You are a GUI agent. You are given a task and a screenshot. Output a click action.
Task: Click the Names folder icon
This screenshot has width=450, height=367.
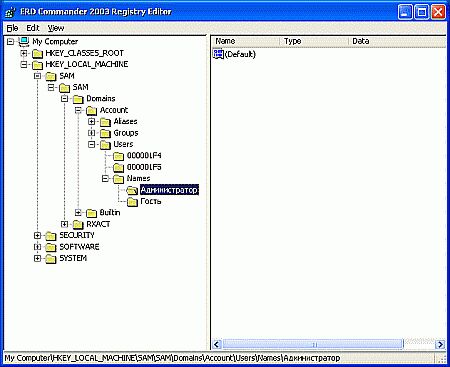click(x=118, y=179)
